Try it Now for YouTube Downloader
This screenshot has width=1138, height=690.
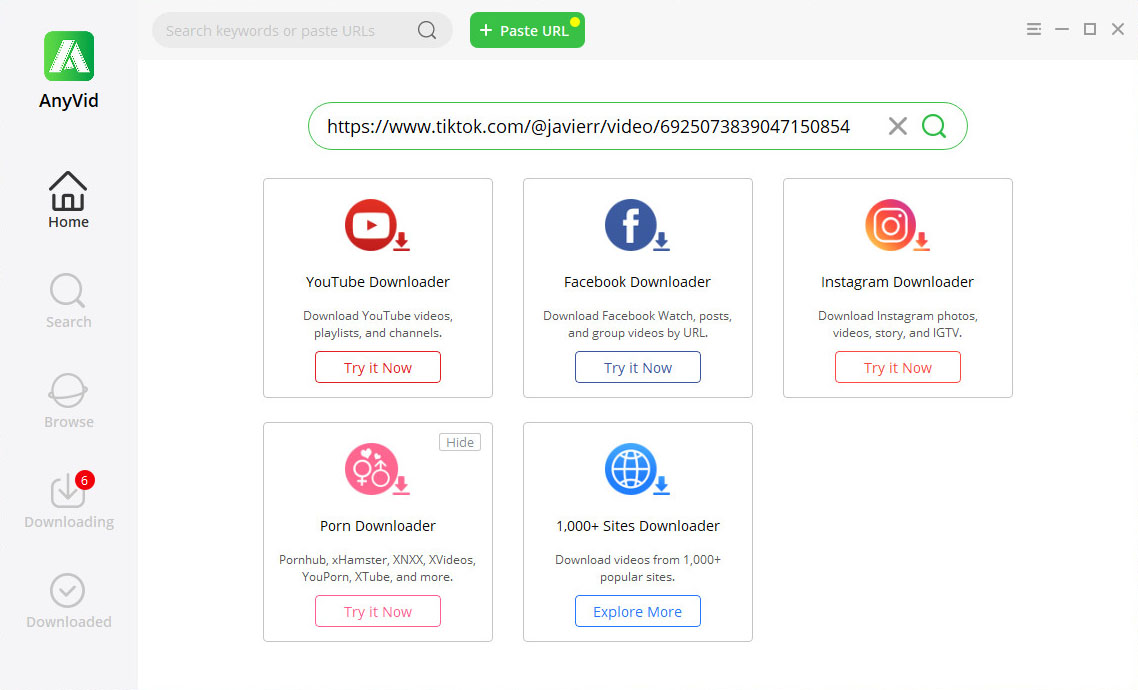(377, 367)
